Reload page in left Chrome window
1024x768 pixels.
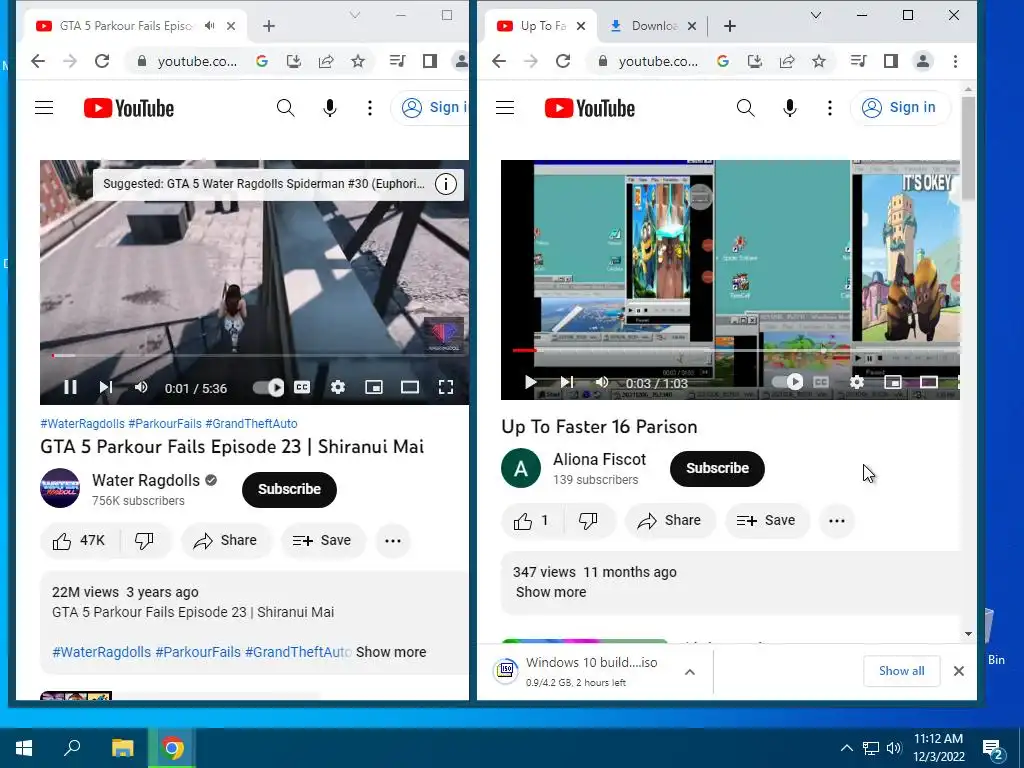(102, 61)
